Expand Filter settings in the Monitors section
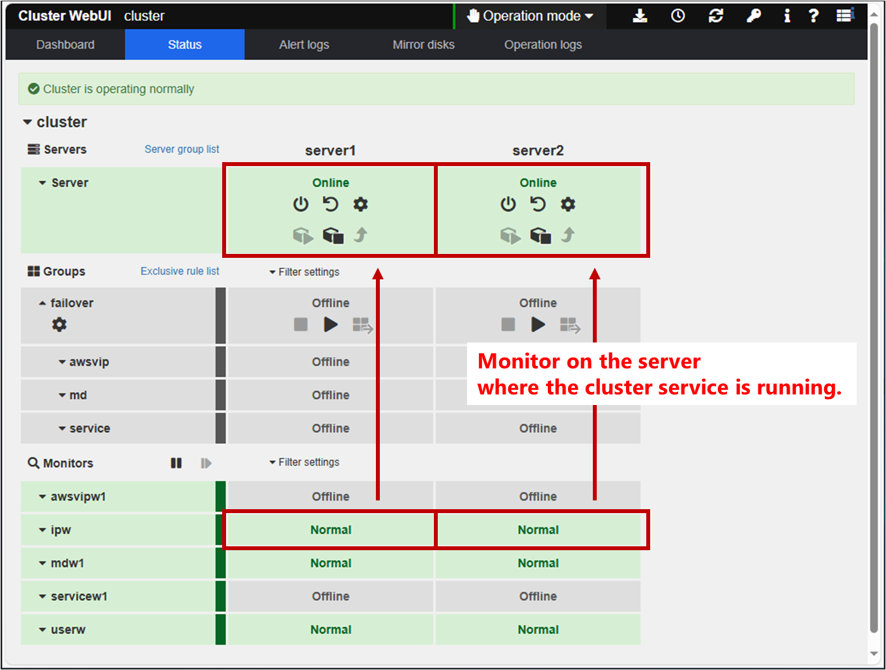The width and height of the screenshot is (886, 670). coord(304,463)
